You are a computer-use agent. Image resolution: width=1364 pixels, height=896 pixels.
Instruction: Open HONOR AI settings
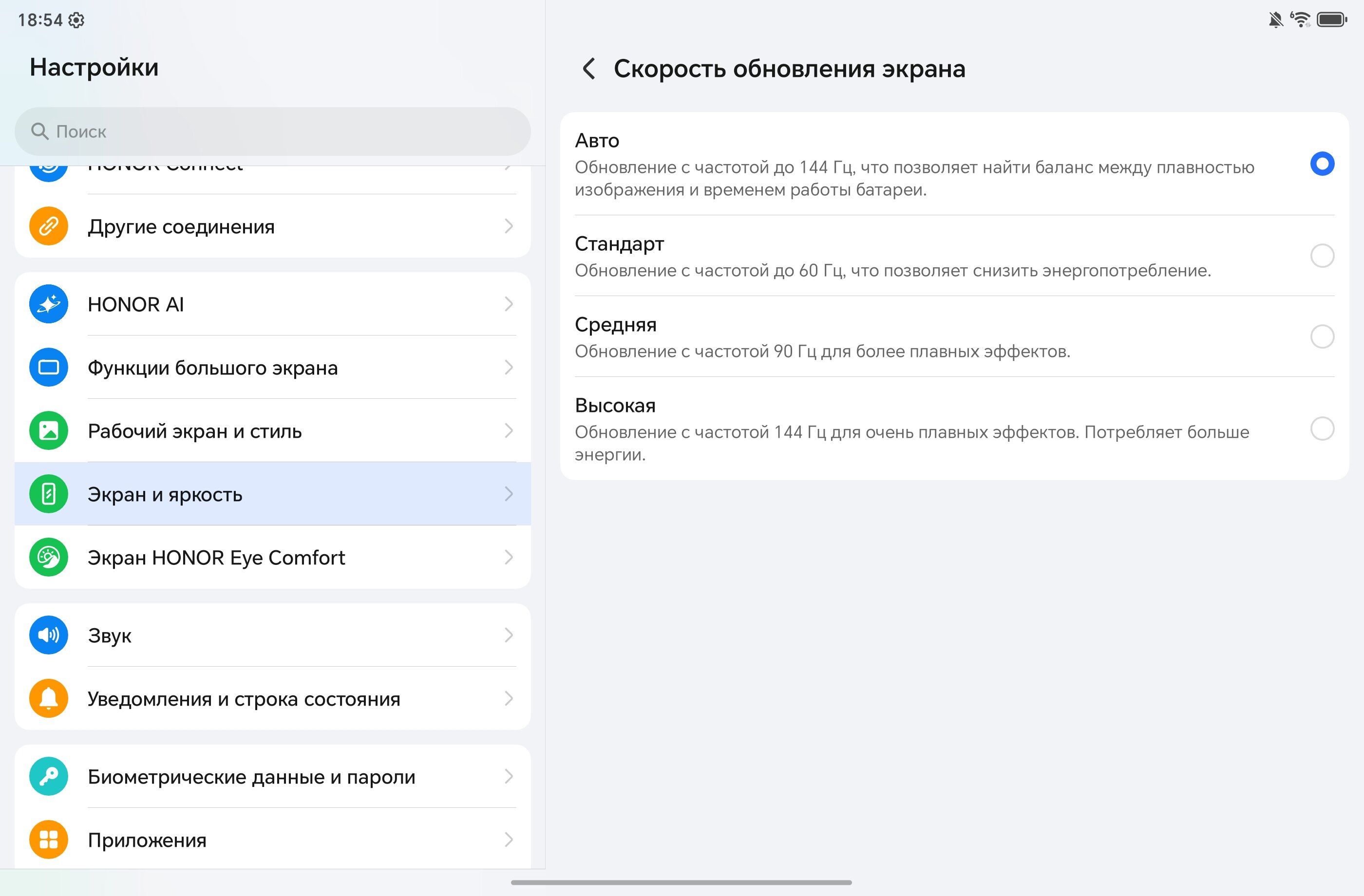click(273, 304)
